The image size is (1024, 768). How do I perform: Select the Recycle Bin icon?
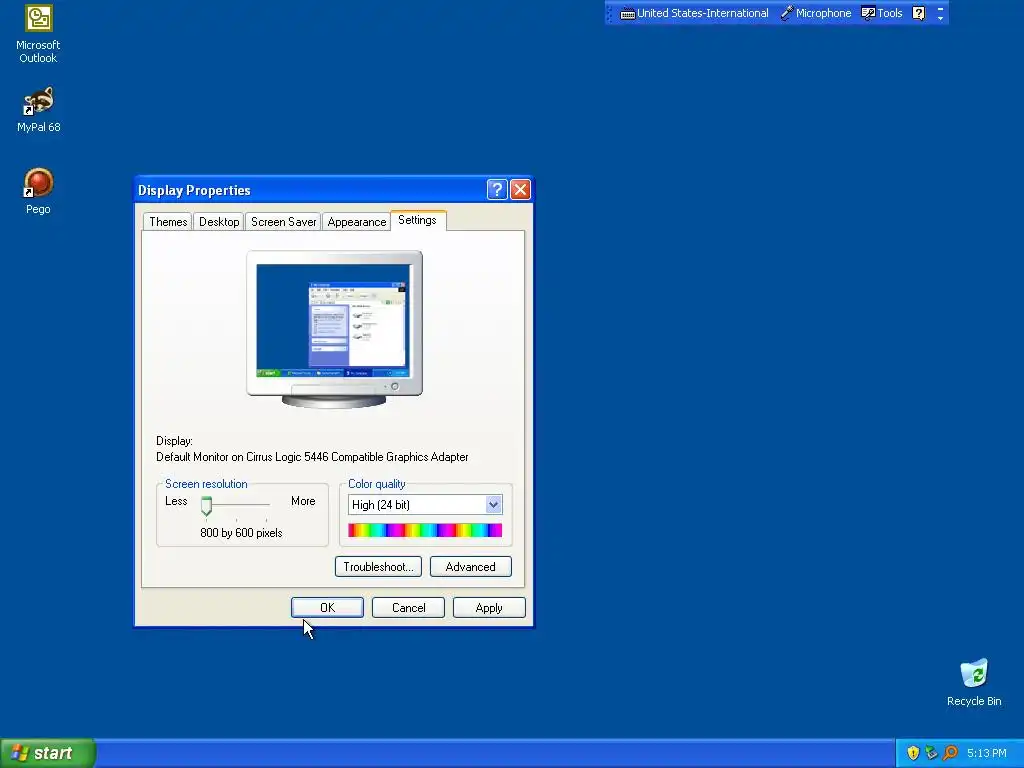point(974,682)
